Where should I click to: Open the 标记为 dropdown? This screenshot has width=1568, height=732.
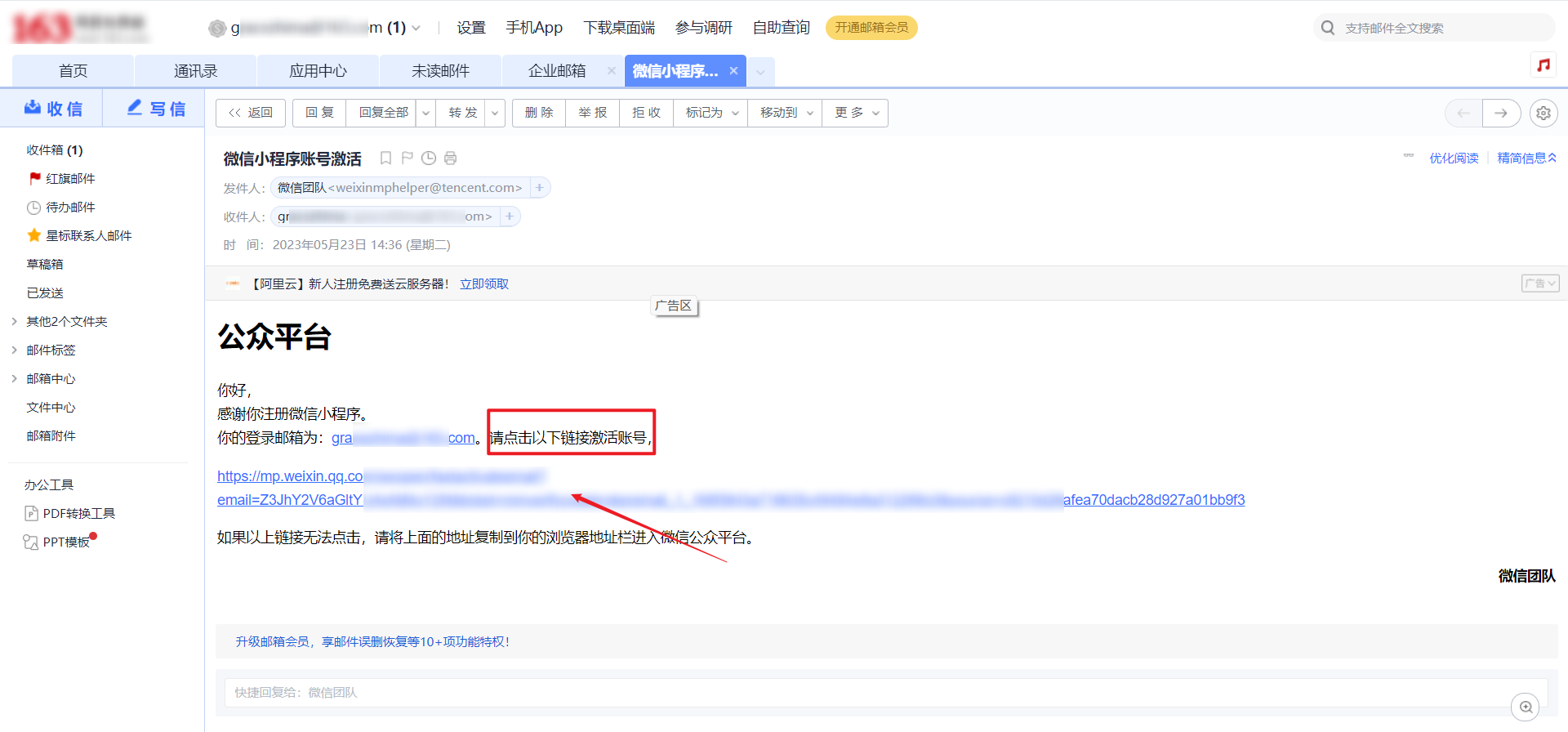pyautogui.click(x=710, y=113)
